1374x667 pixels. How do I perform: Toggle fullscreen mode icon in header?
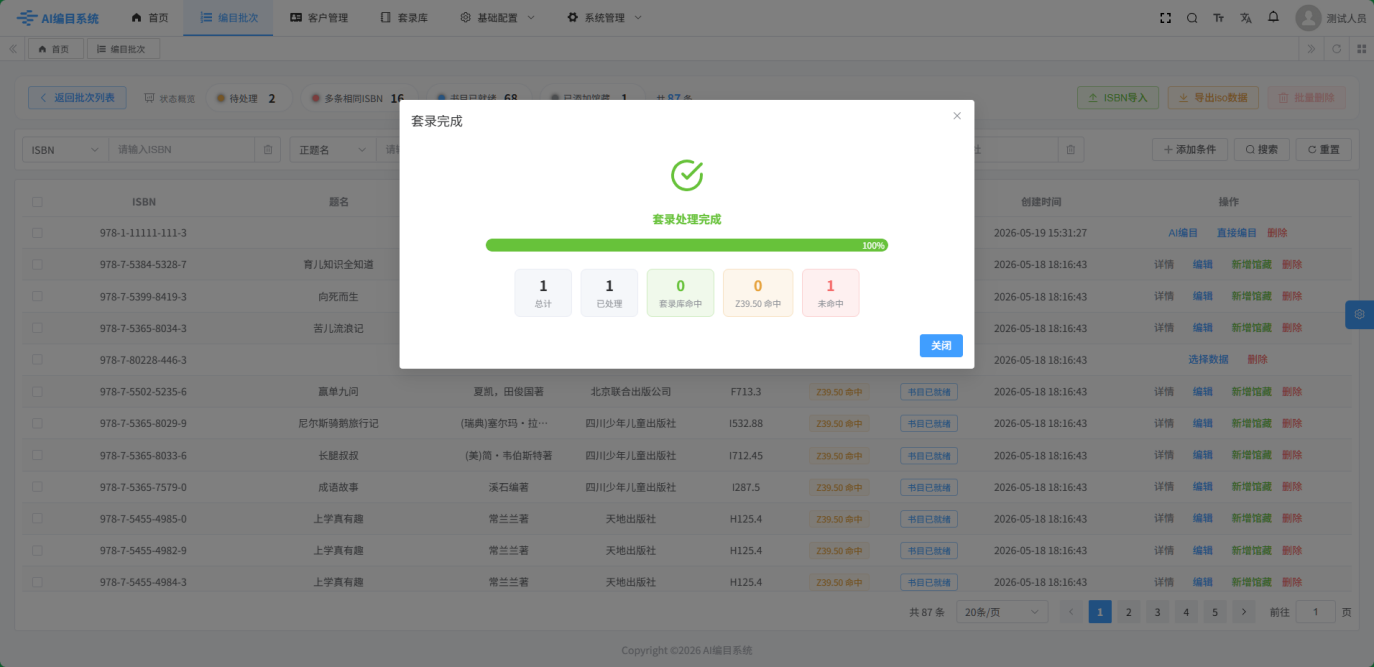click(1165, 18)
